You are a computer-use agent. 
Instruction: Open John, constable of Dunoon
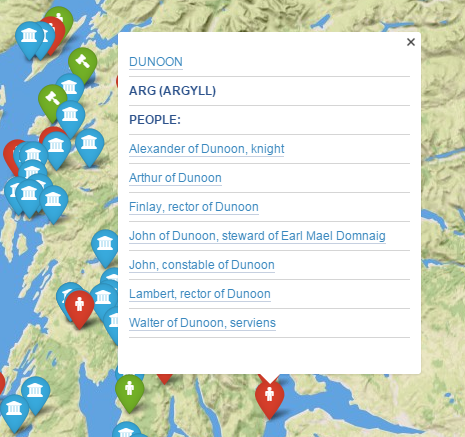tap(202, 265)
